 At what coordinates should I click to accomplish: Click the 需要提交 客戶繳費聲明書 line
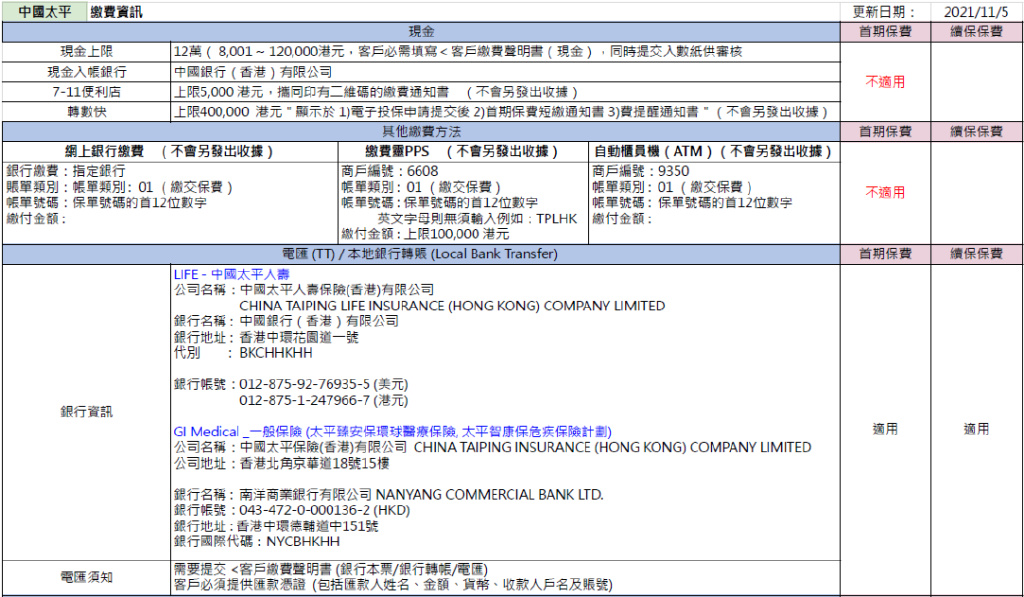[330, 570]
